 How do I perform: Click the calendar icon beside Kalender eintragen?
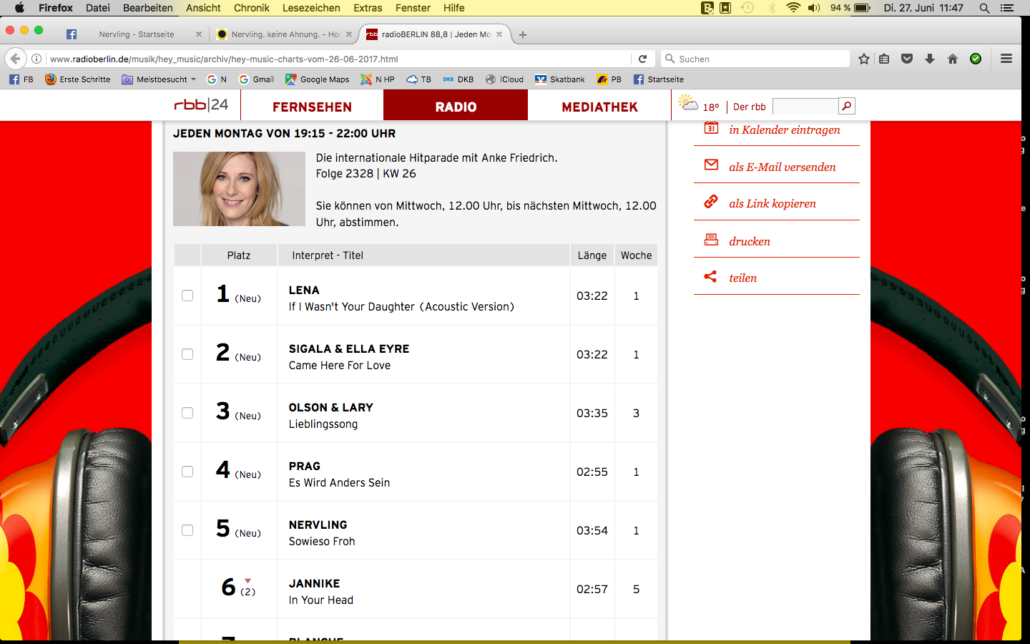tap(711, 128)
